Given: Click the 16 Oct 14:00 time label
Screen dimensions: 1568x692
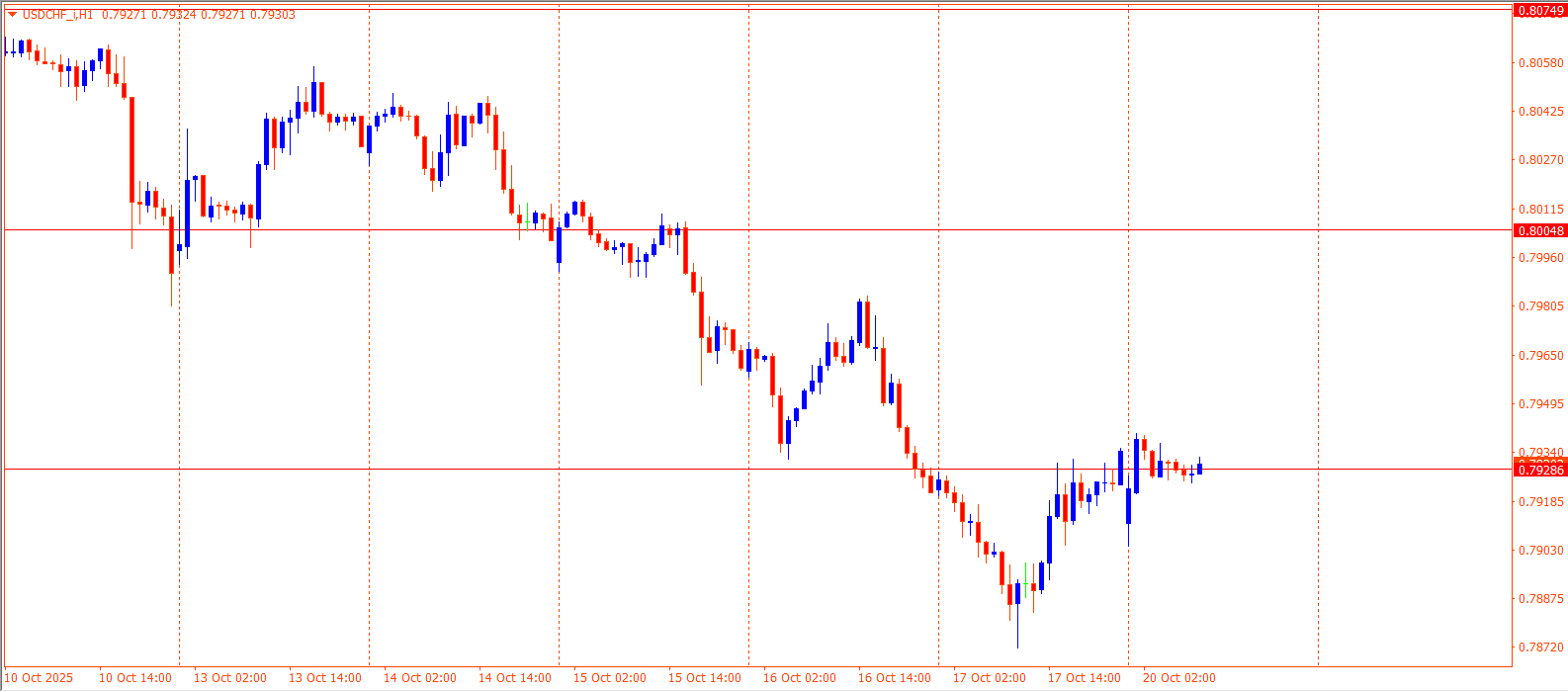Looking at the screenshot, I should (x=894, y=678).
